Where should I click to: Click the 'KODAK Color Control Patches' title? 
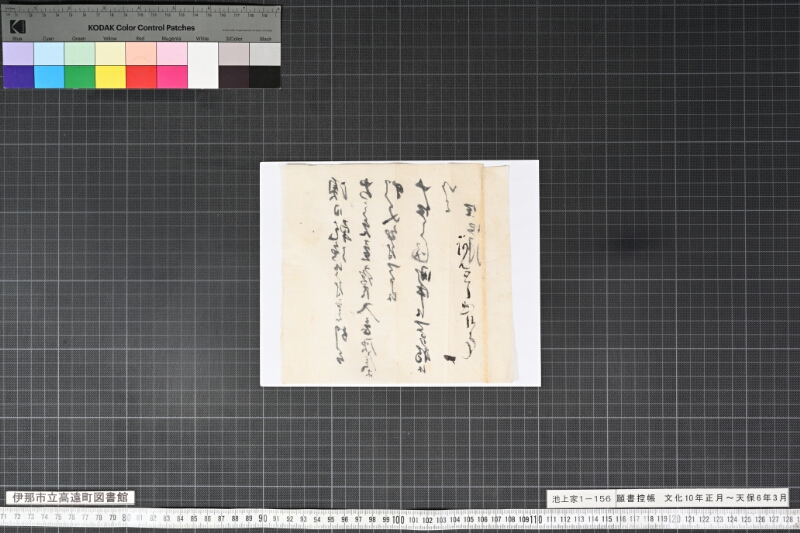click(141, 28)
